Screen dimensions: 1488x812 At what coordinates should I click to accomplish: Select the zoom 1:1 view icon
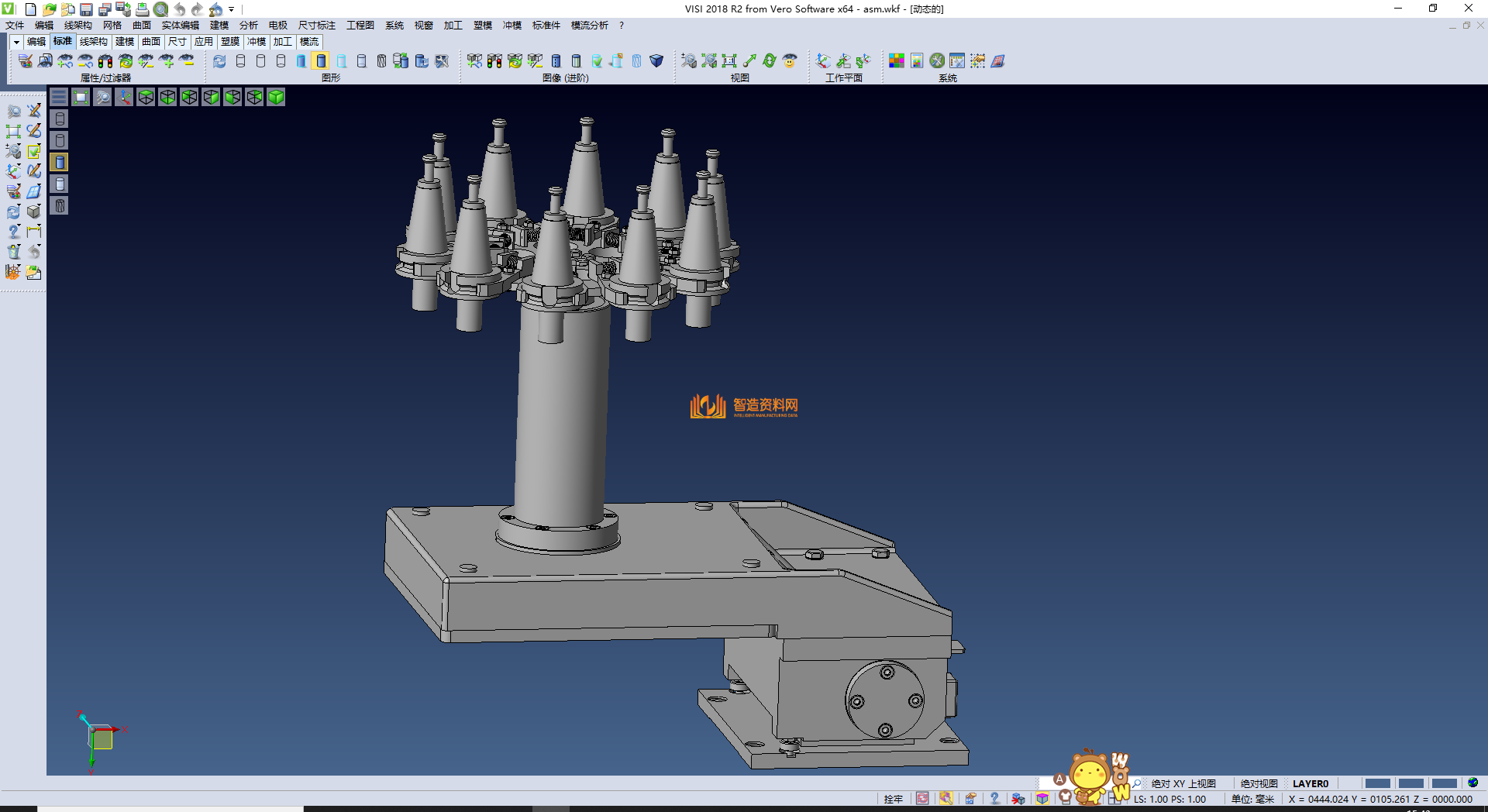[728, 60]
